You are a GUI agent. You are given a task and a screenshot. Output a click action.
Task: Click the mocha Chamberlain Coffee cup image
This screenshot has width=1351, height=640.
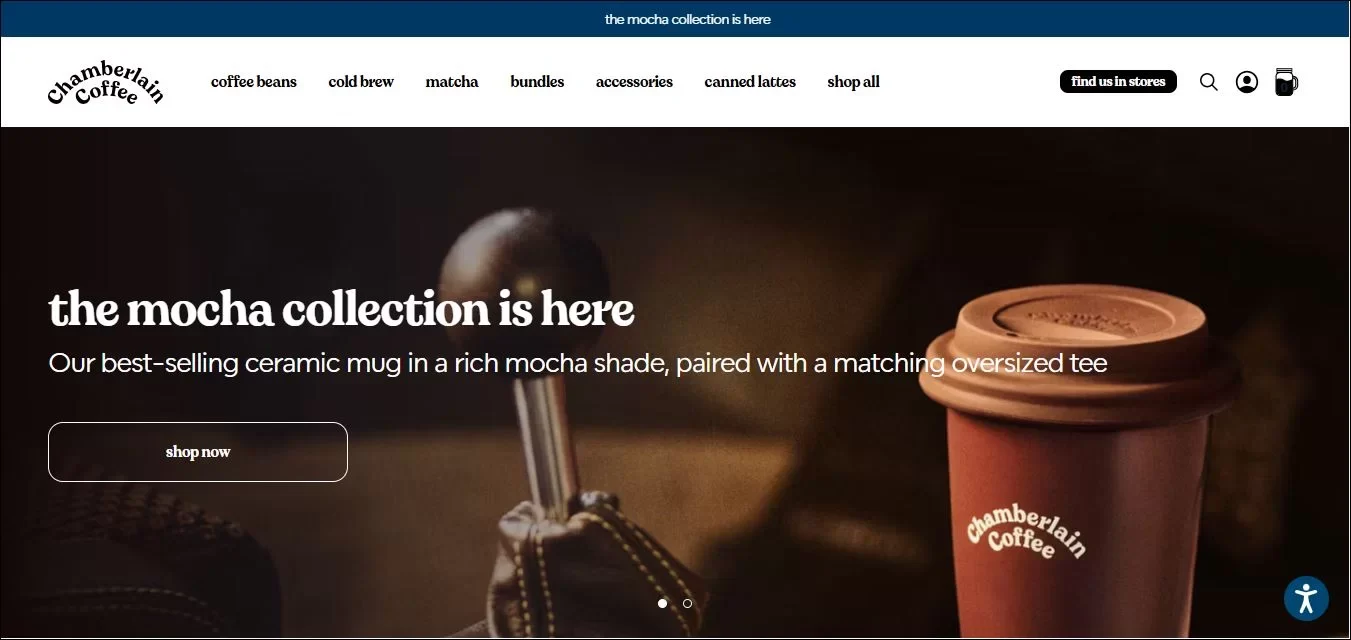coord(1079,460)
